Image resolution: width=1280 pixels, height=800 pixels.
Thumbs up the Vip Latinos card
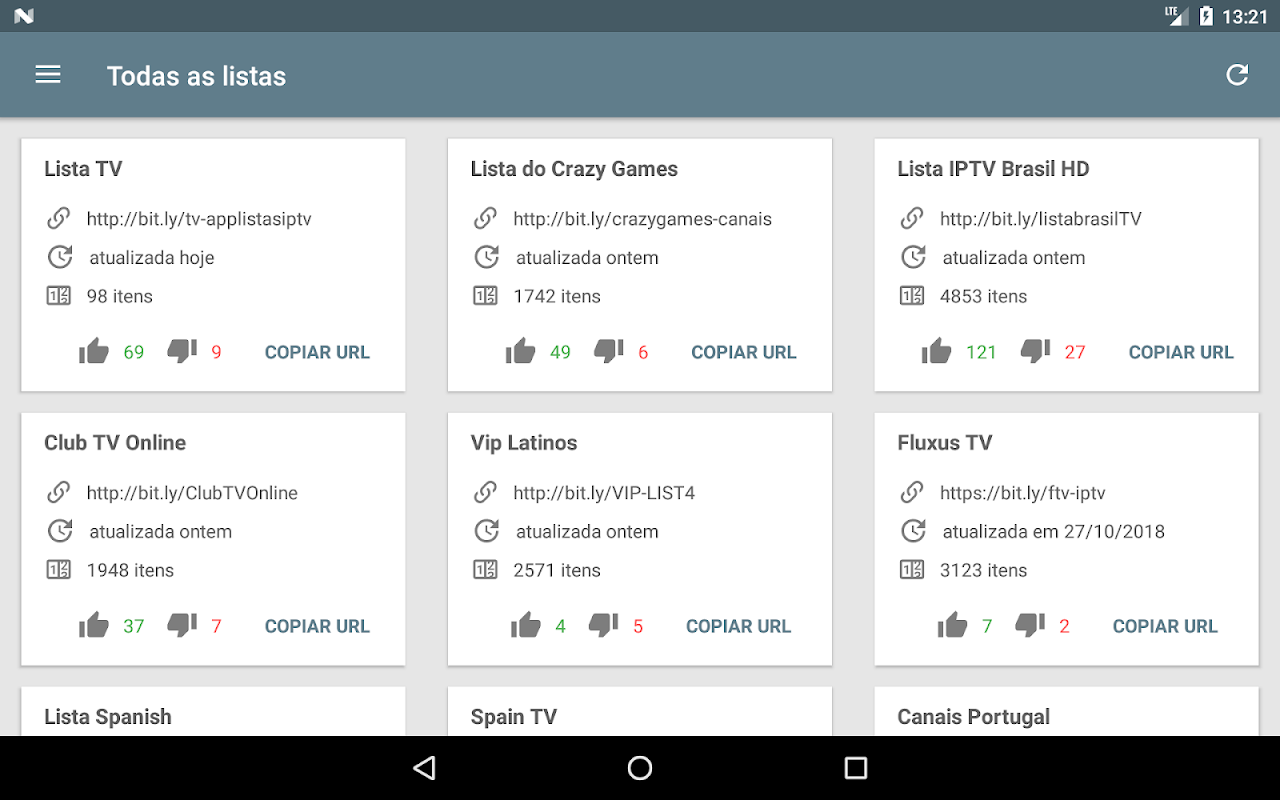pos(526,625)
